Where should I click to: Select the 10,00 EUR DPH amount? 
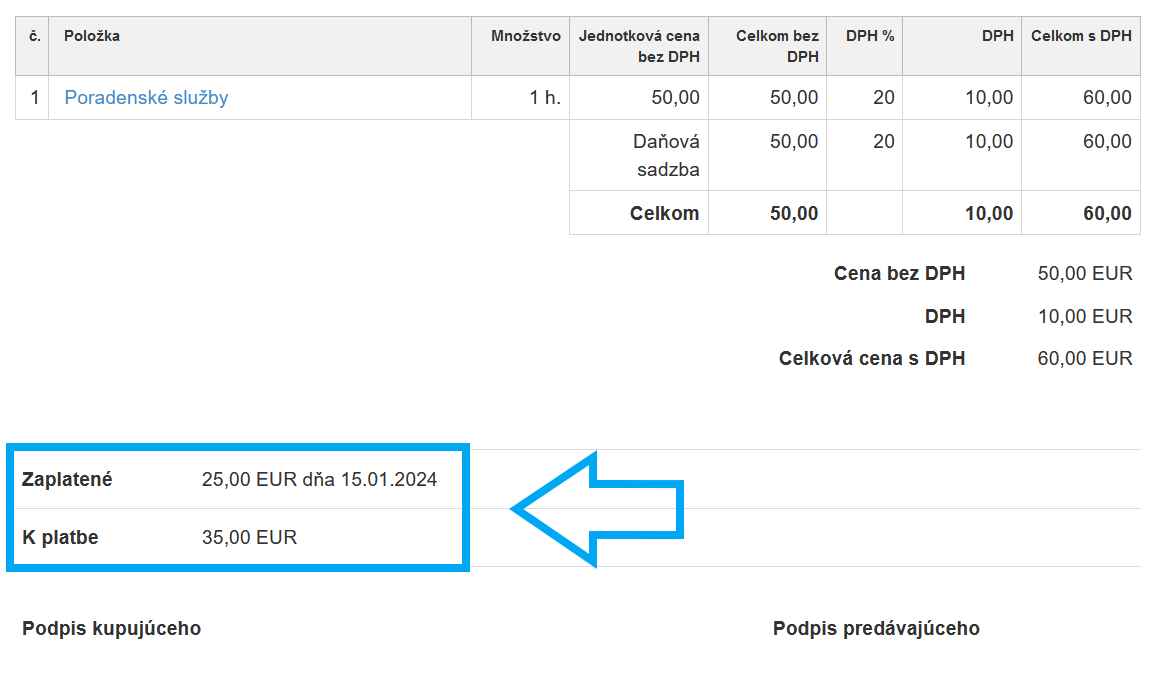point(1085,317)
